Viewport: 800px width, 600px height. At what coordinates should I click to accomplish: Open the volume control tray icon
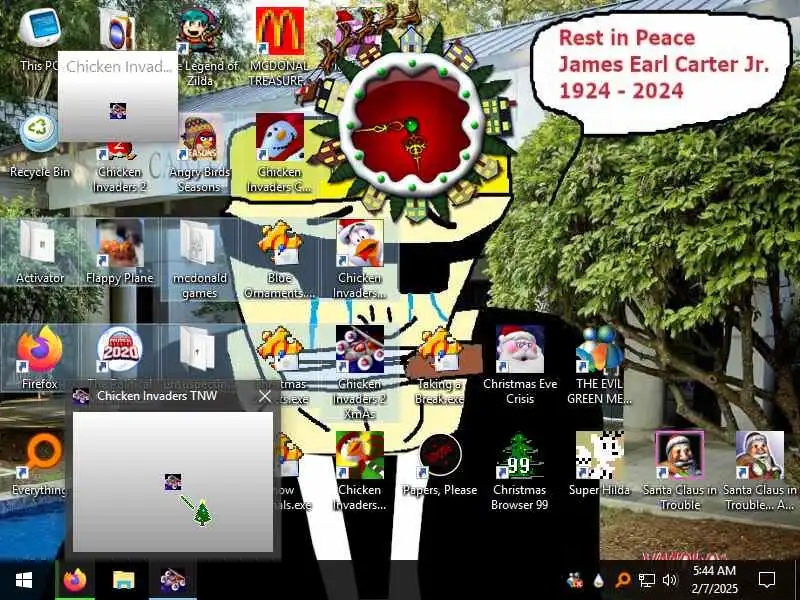point(669,580)
